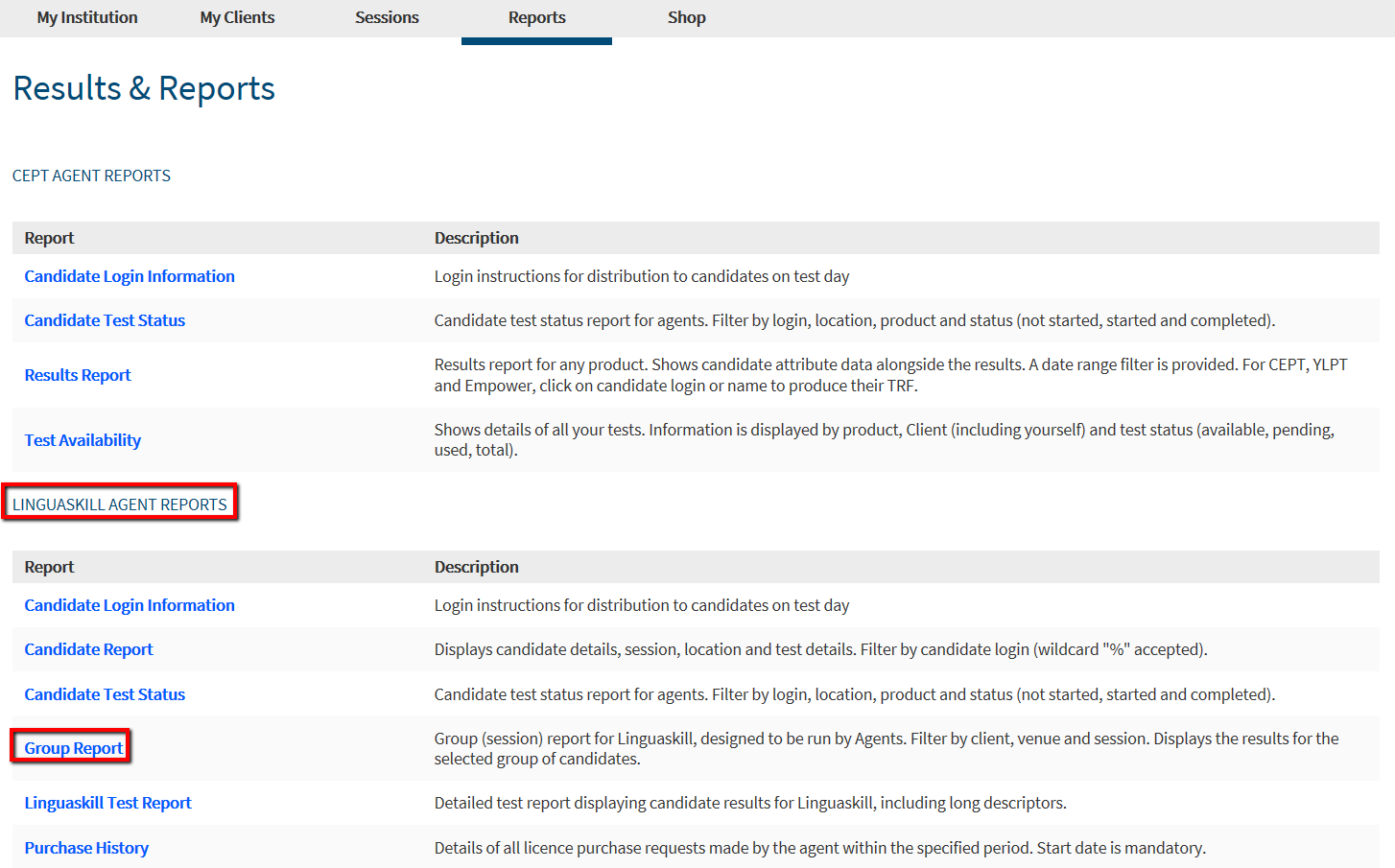Go to the Sessions tab
The image size is (1395, 868).
tap(387, 17)
